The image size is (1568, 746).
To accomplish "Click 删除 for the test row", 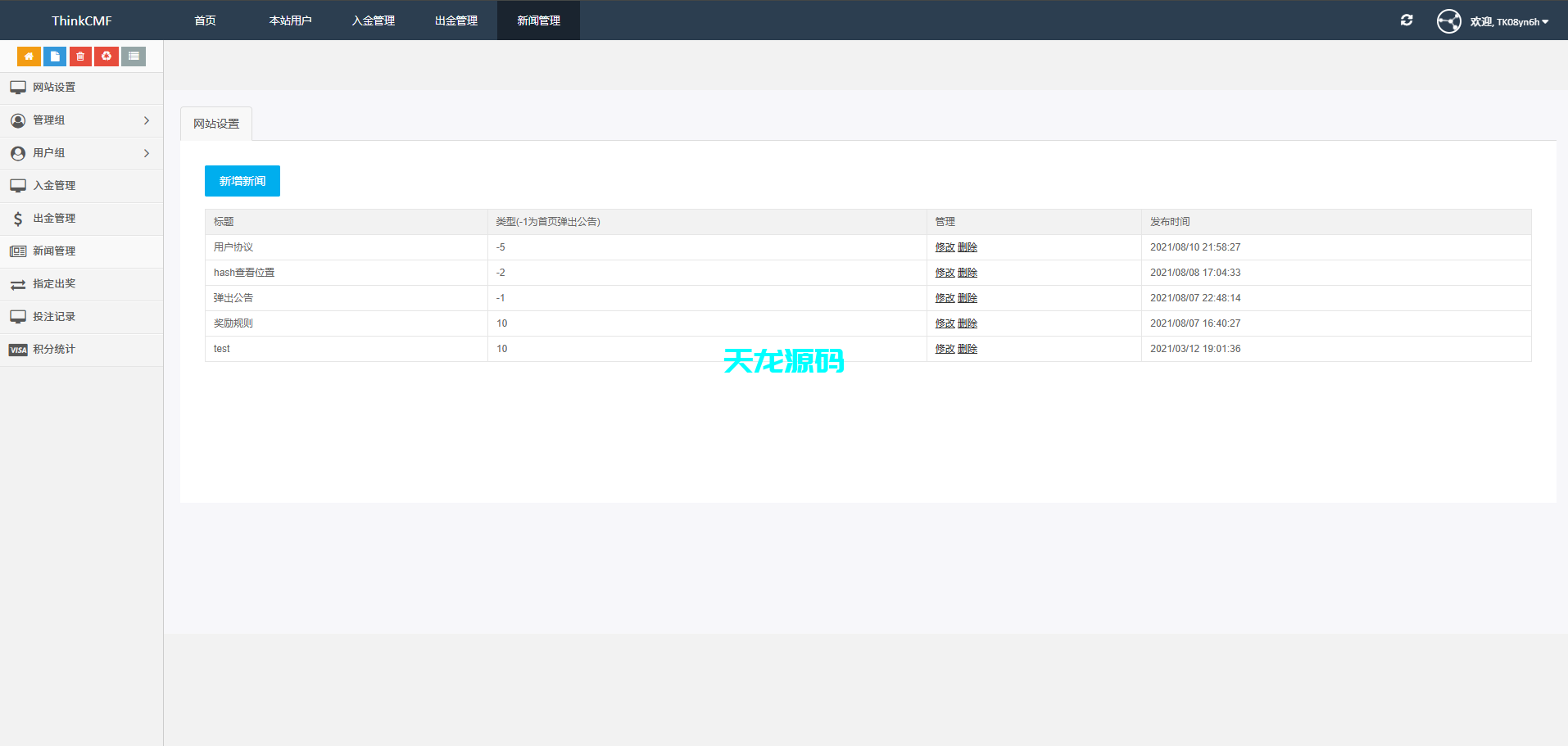I will [968, 349].
